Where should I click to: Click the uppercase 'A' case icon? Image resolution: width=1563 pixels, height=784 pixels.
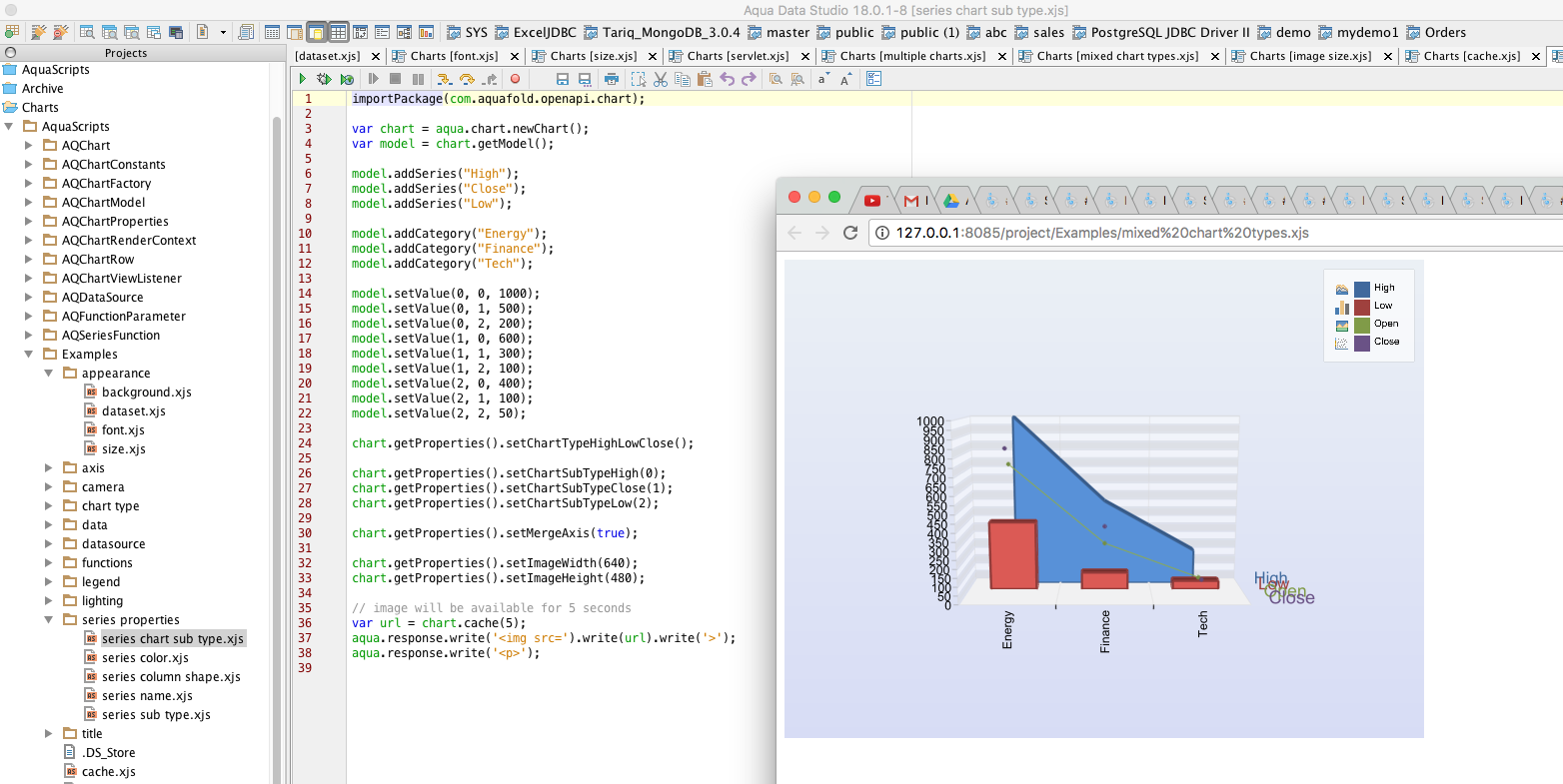click(x=846, y=79)
